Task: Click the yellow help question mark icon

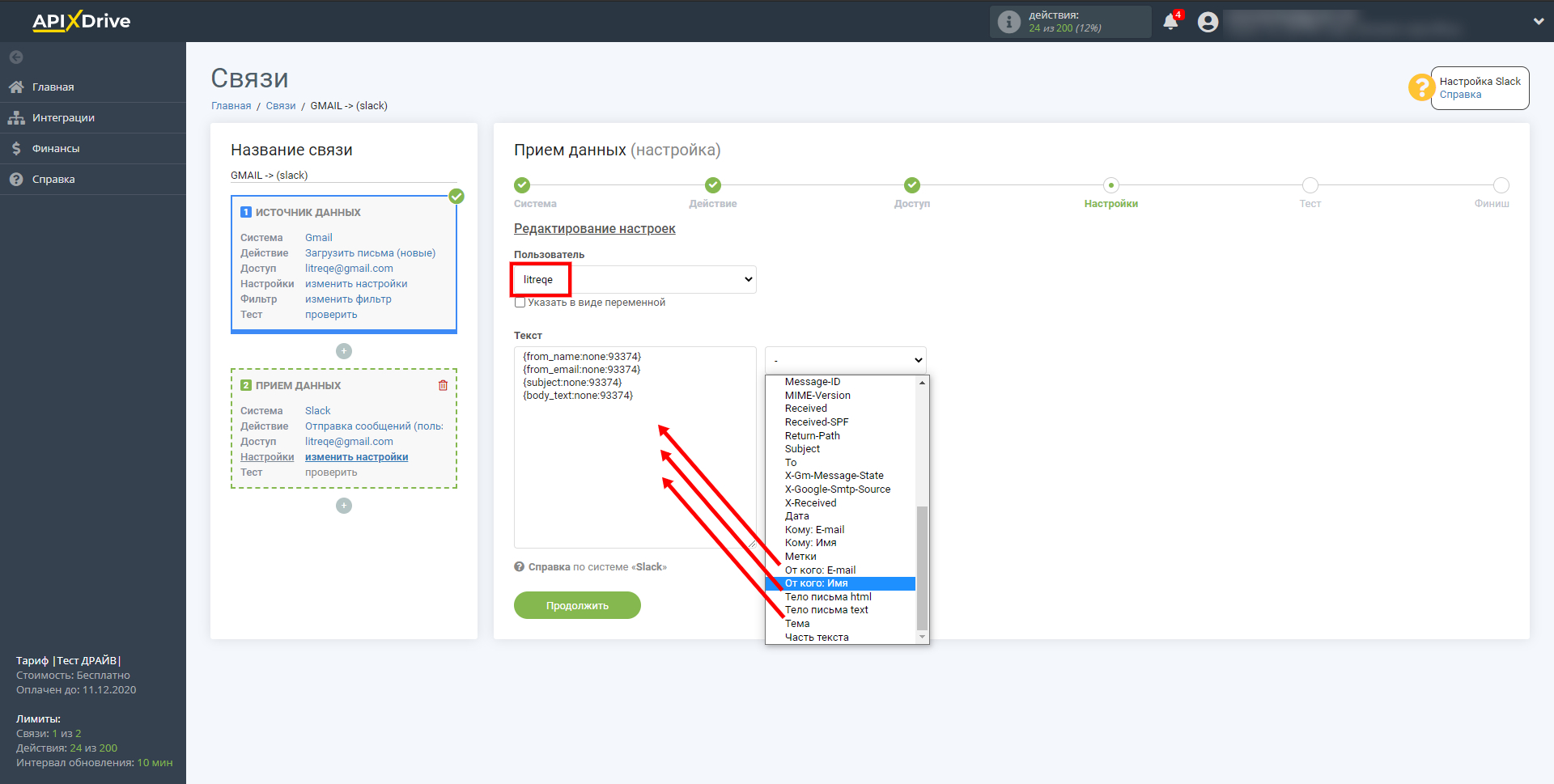Action: click(x=1421, y=87)
